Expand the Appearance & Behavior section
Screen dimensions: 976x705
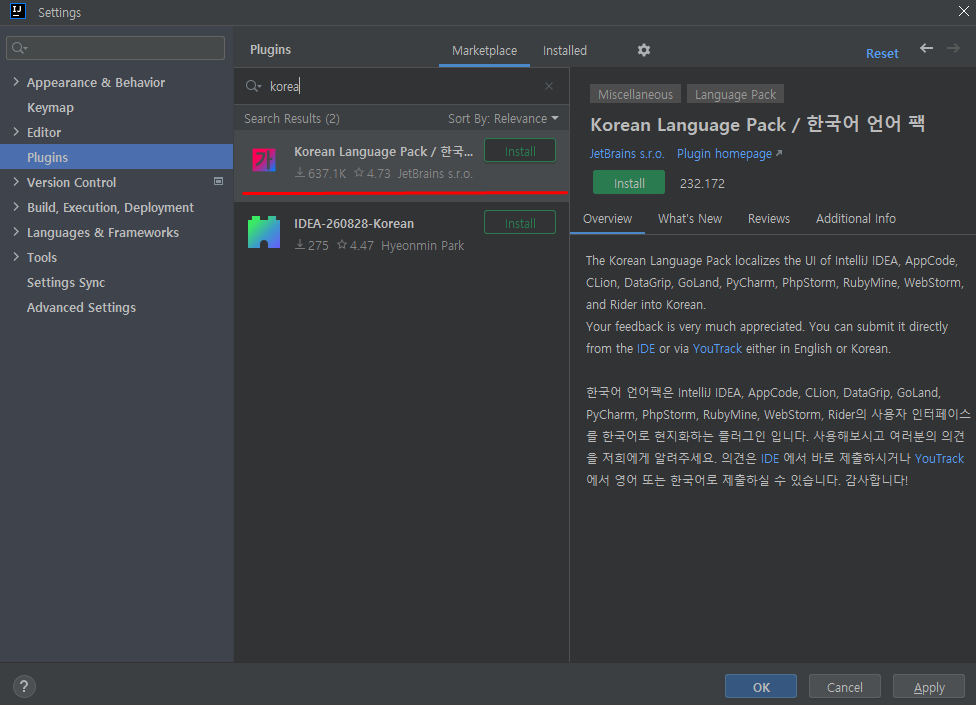tap(16, 82)
